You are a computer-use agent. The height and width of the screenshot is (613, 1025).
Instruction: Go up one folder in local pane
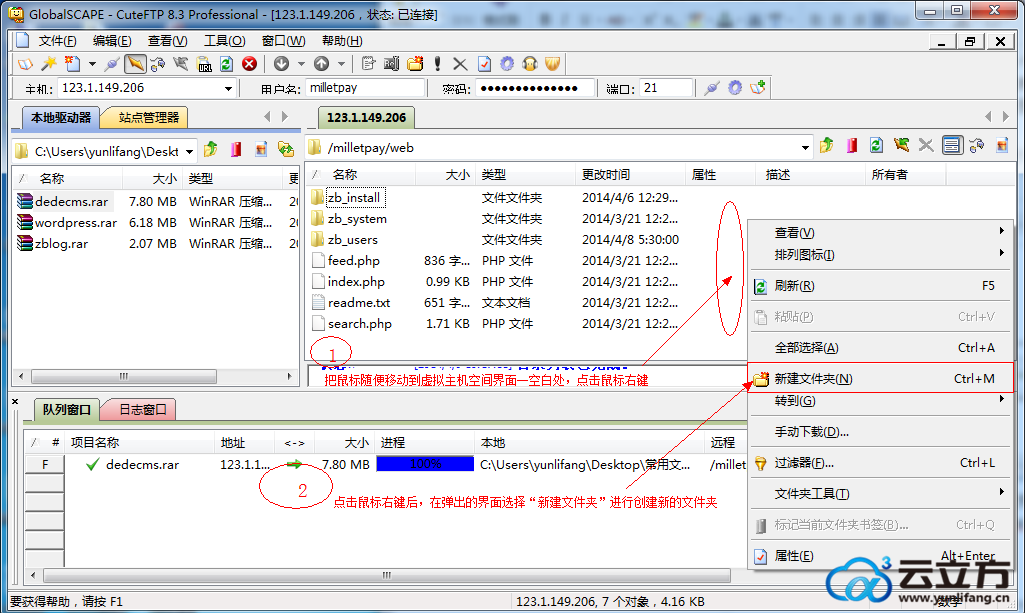pyautogui.click(x=210, y=150)
